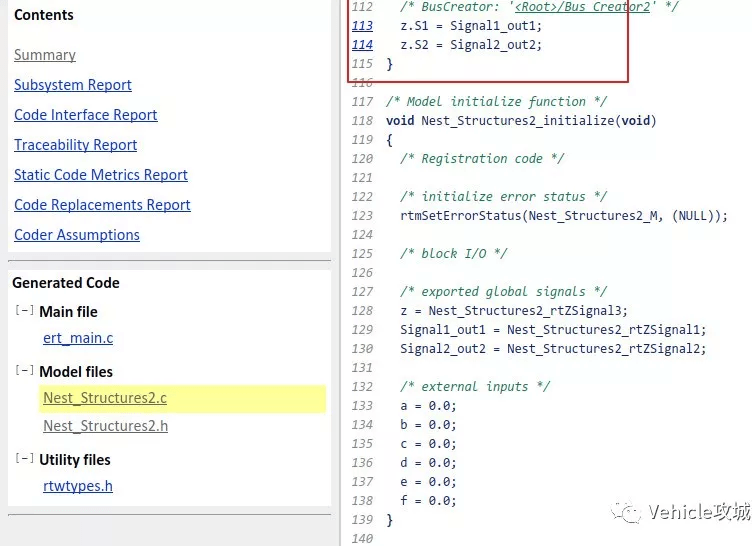
Task: Click line number 113 link
Action: click(362, 25)
